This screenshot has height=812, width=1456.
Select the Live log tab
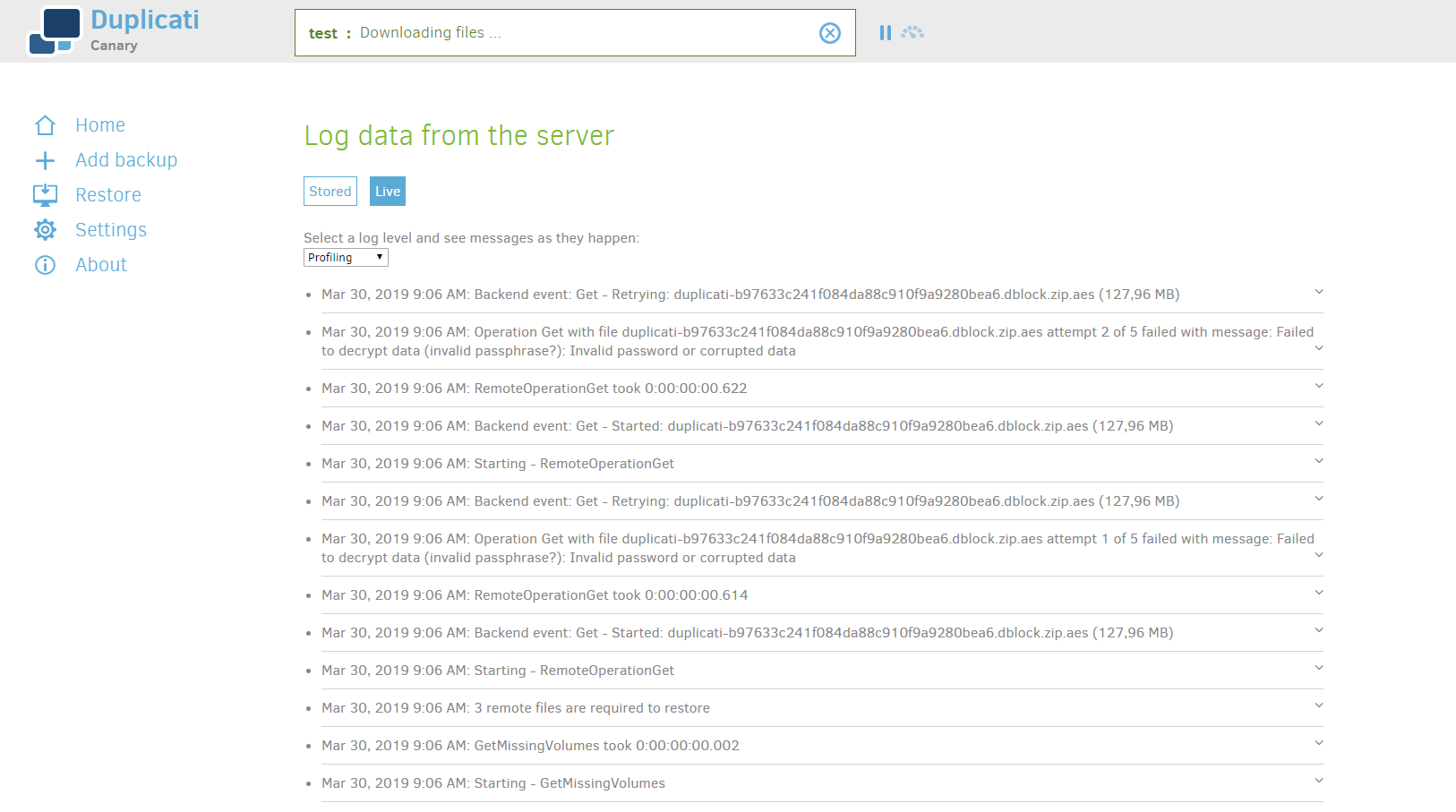point(387,191)
